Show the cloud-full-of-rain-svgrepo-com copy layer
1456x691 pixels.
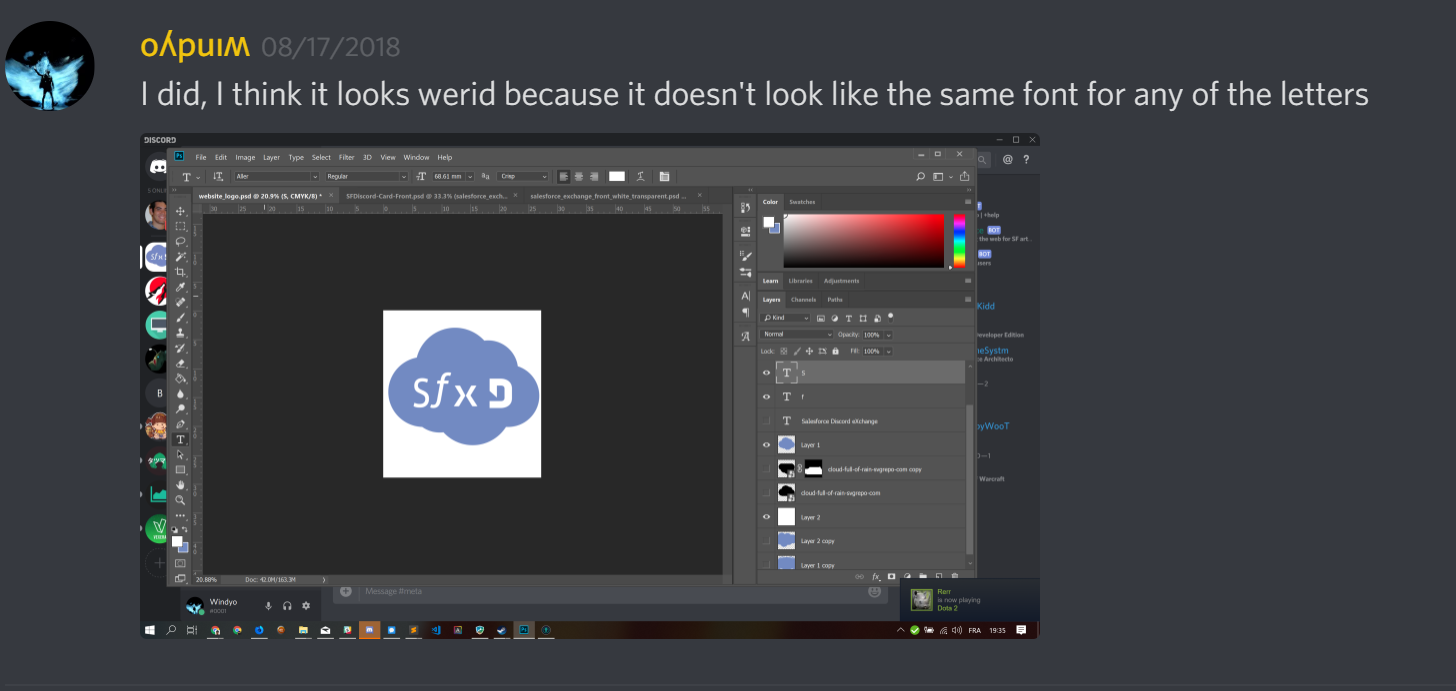[767, 469]
